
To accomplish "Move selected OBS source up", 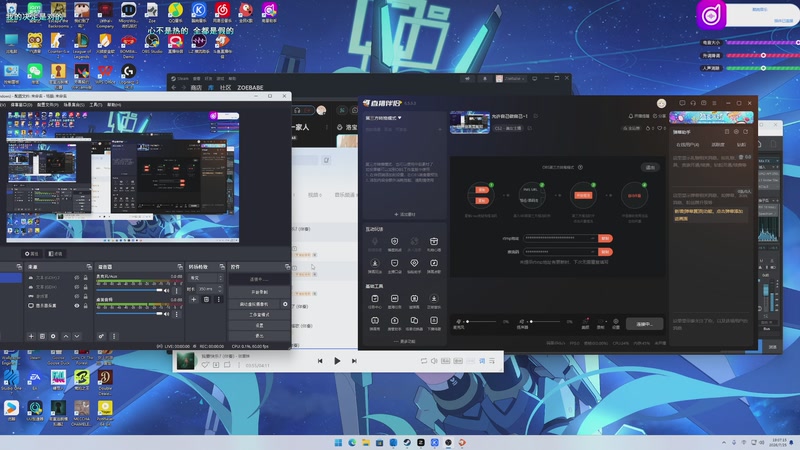I will (66, 336).
